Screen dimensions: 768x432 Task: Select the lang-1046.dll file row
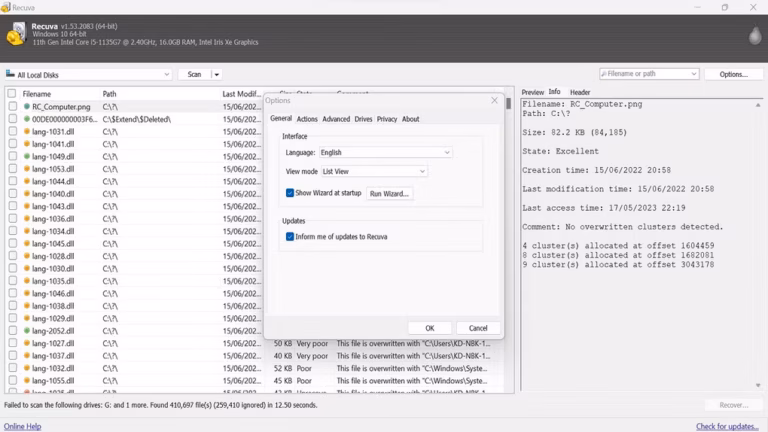point(135,293)
